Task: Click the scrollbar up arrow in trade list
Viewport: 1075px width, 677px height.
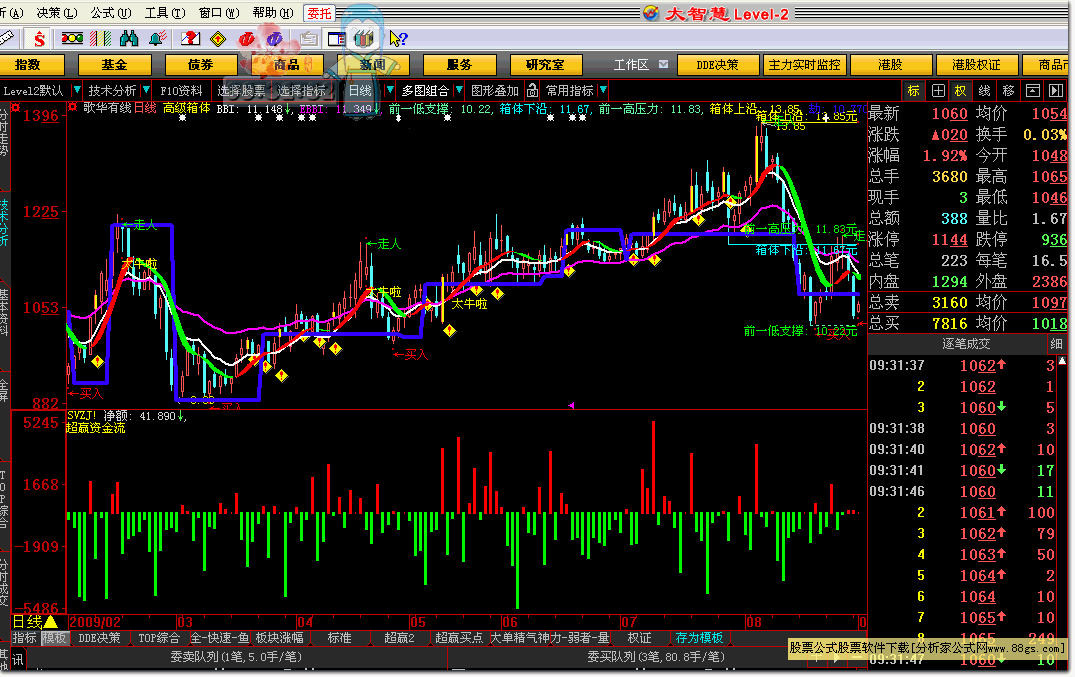Action: (x=1062, y=360)
